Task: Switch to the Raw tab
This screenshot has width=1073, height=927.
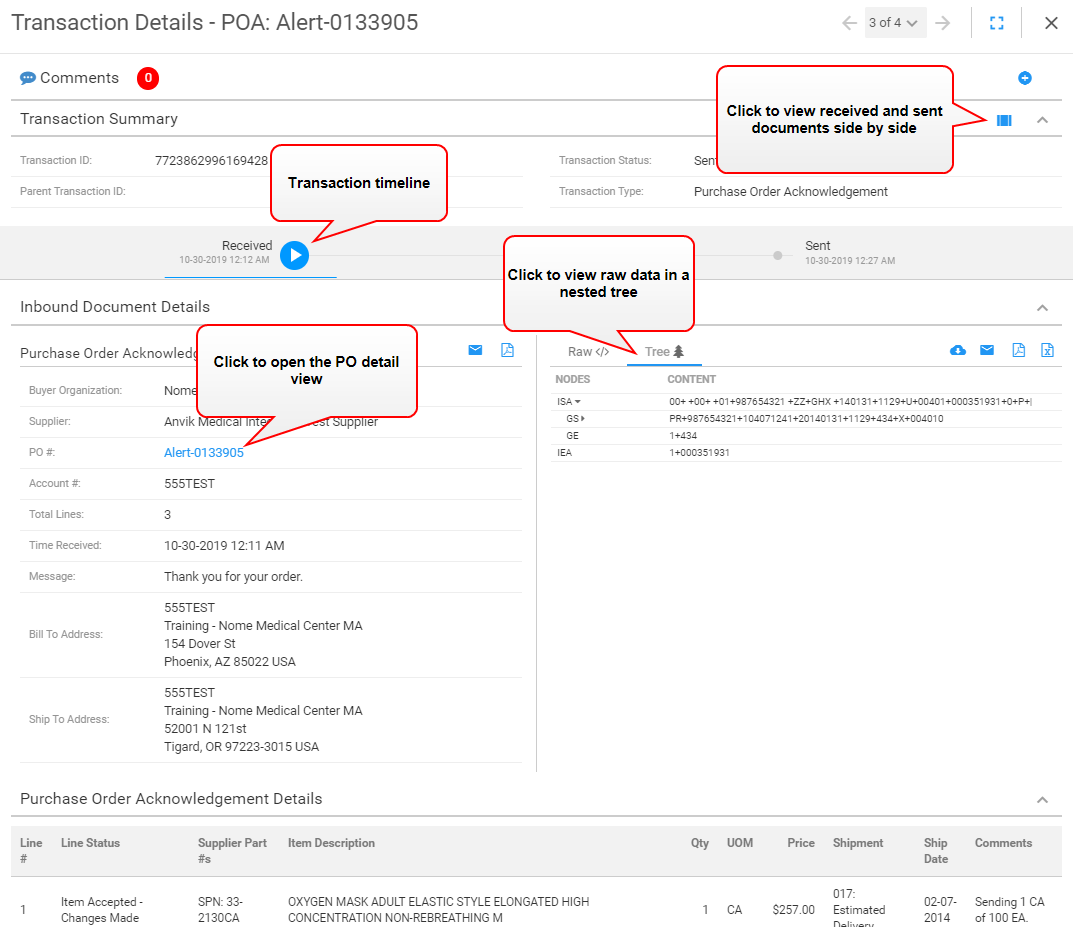Action: point(588,352)
